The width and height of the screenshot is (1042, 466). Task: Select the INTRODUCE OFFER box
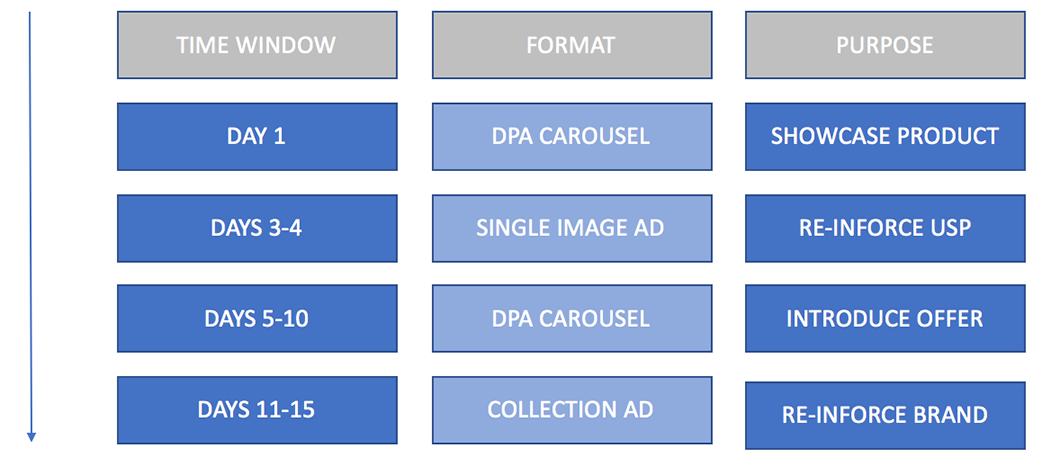[885, 318]
